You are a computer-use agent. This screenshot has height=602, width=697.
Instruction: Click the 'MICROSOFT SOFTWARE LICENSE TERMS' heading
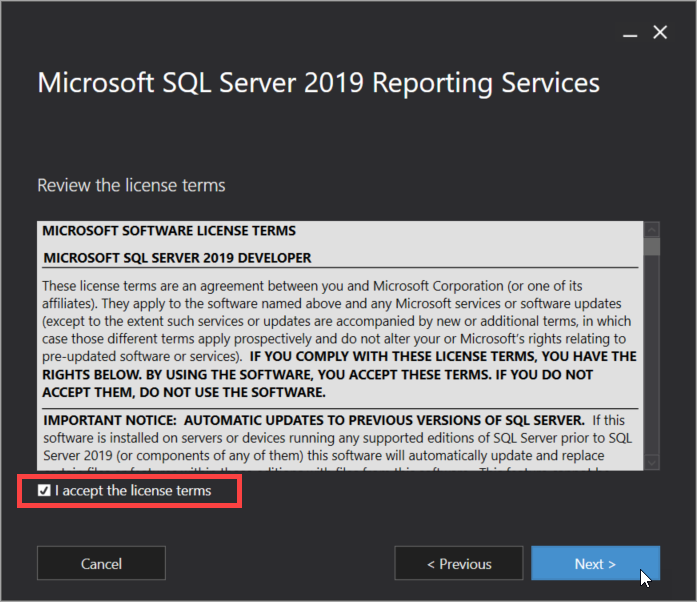169,231
